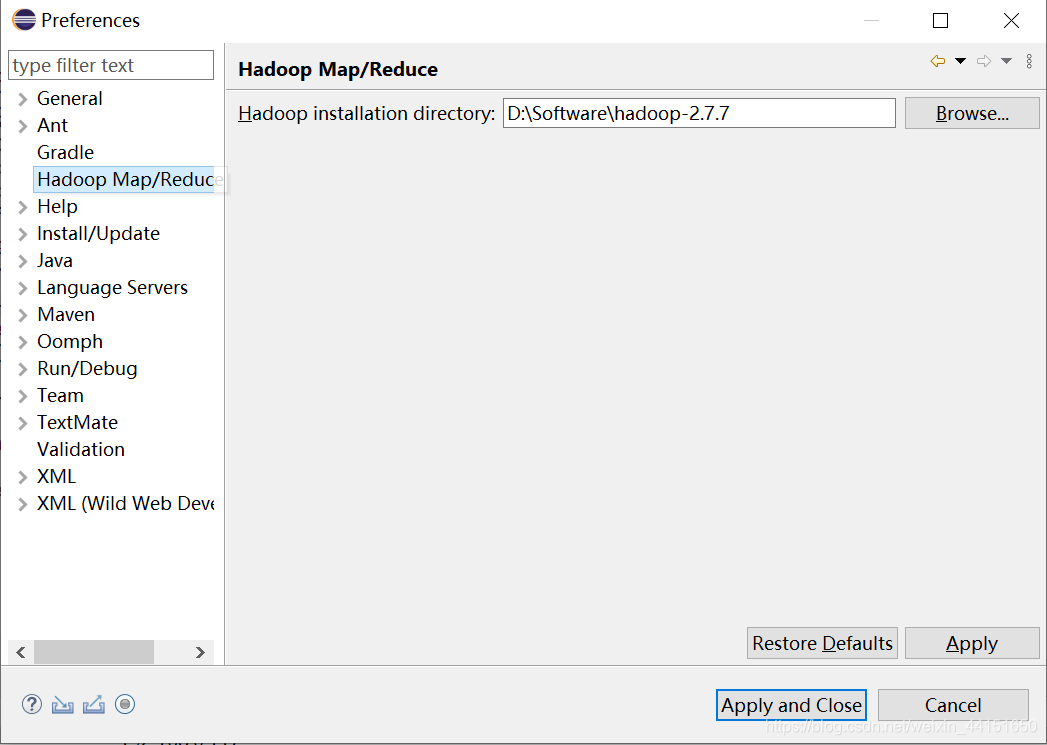Expand the Java preferences section
This screenshot has height=745, width=1047.
pyautogui.click(x=22, y=260)
